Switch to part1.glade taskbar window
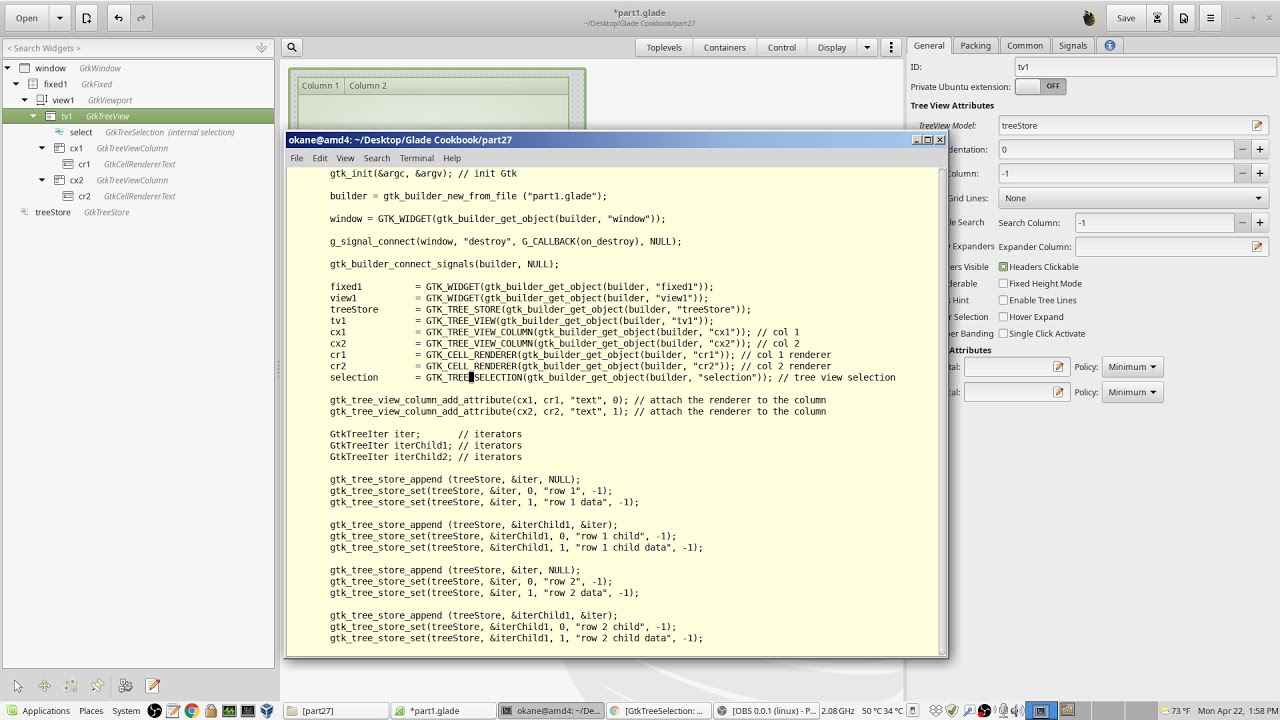 pos(444,711)
